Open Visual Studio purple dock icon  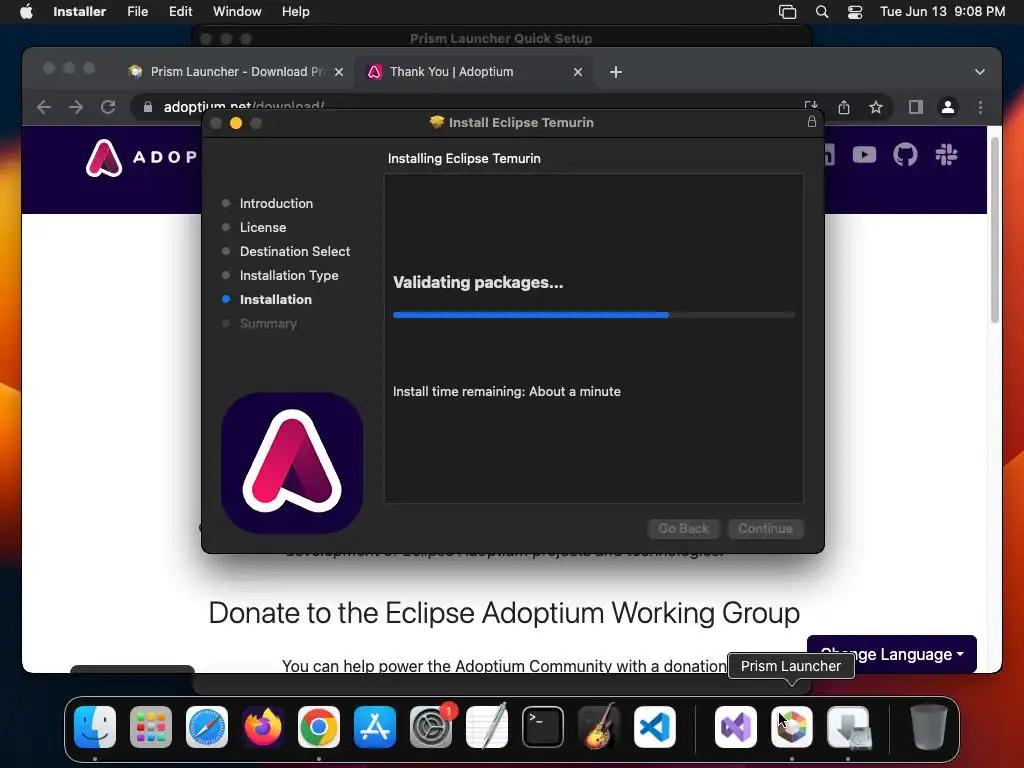tap(736, 727)
